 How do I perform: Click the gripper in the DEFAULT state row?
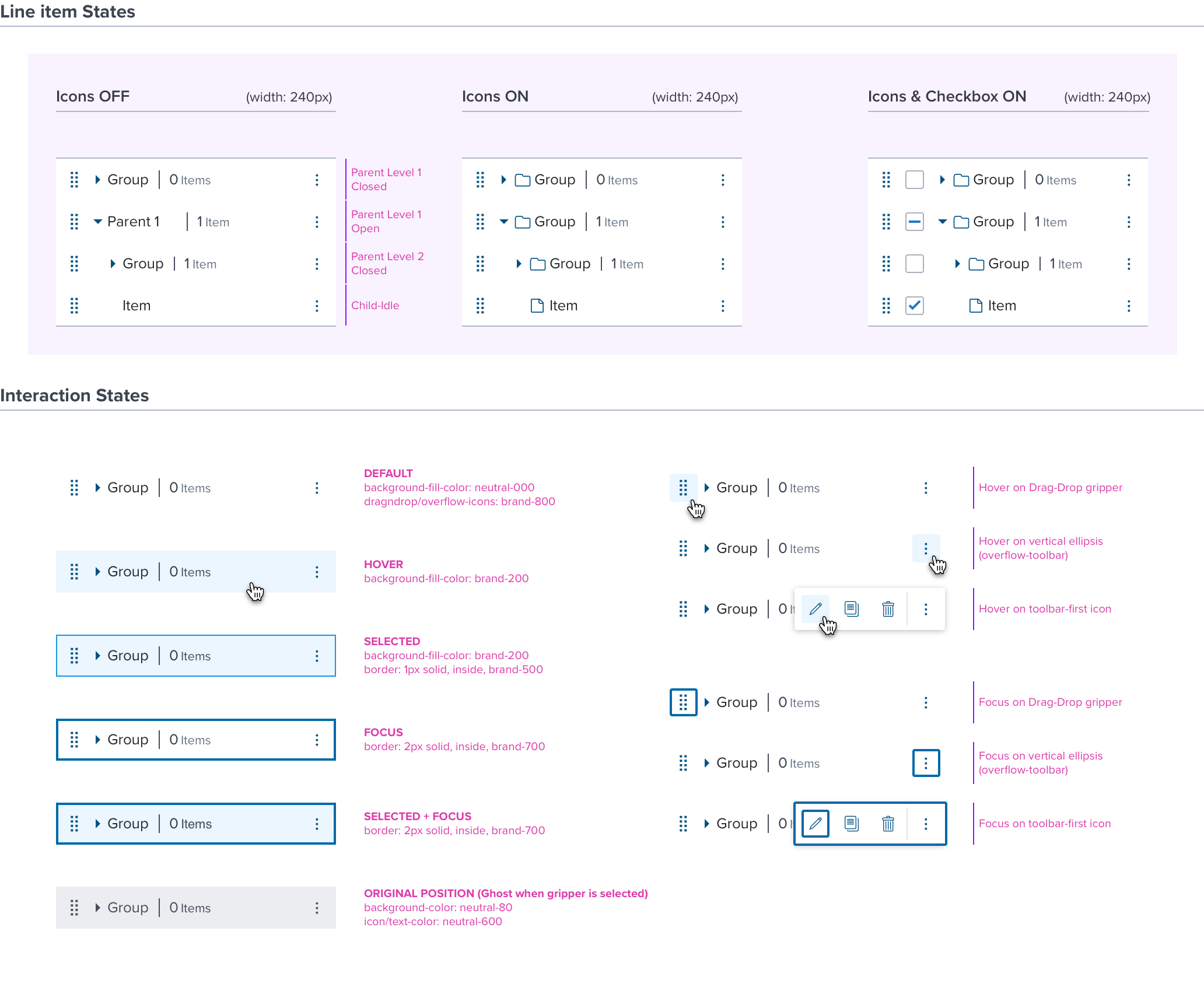(x=74, y=488)
